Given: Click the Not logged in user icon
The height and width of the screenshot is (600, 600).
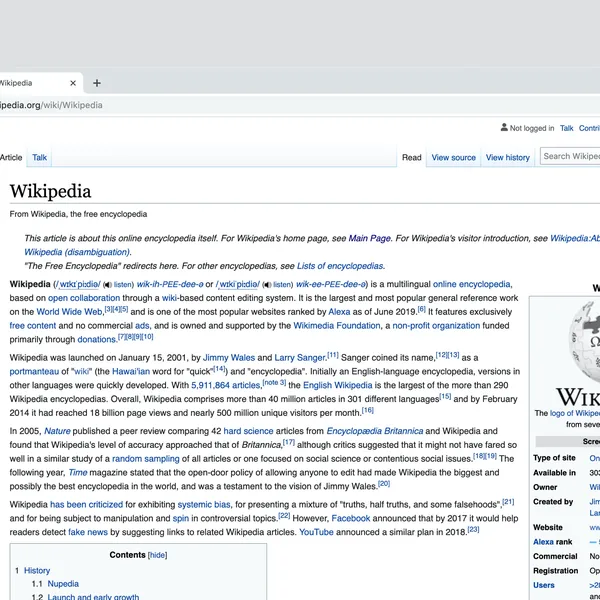Looking at the screenshot, I should [x=504, y=128].
